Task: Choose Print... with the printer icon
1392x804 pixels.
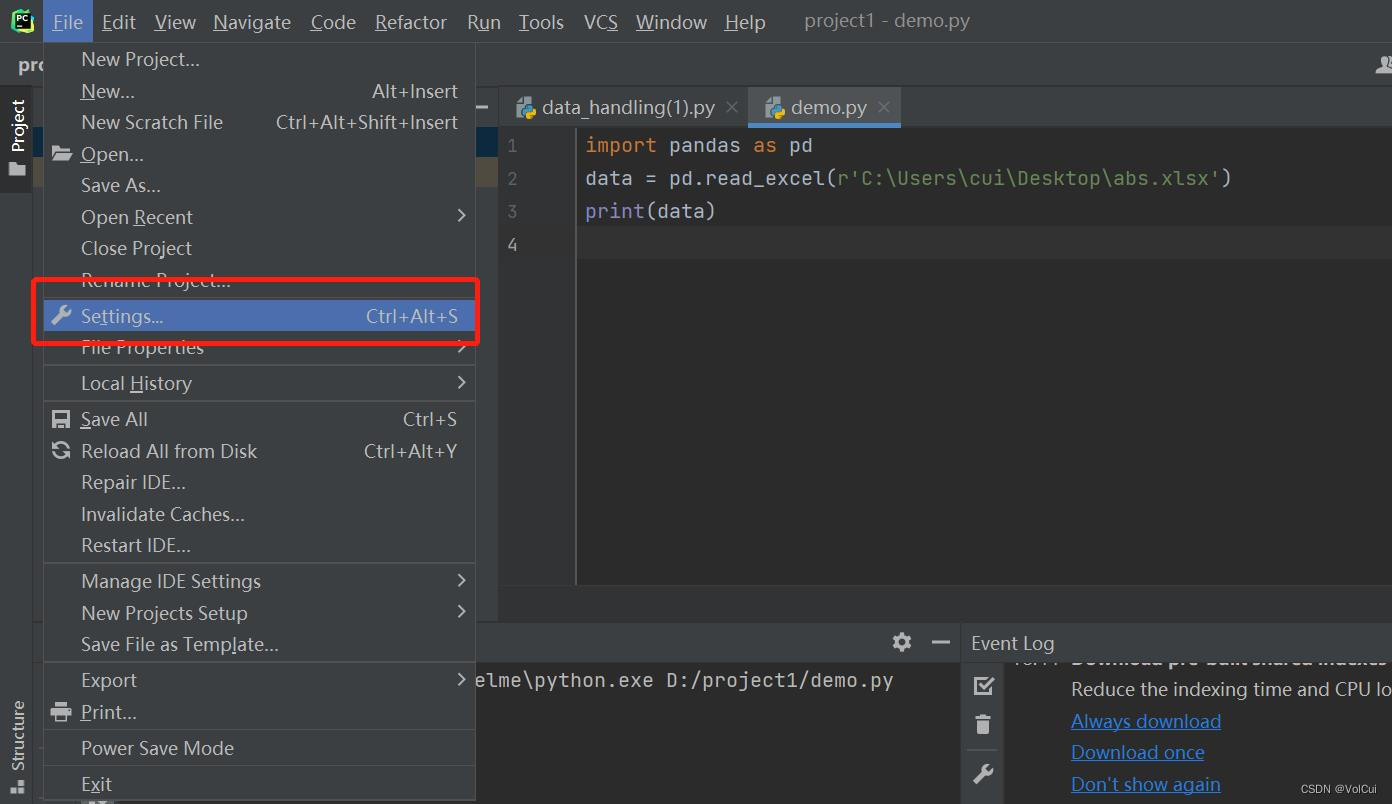Action: point(259,712)
